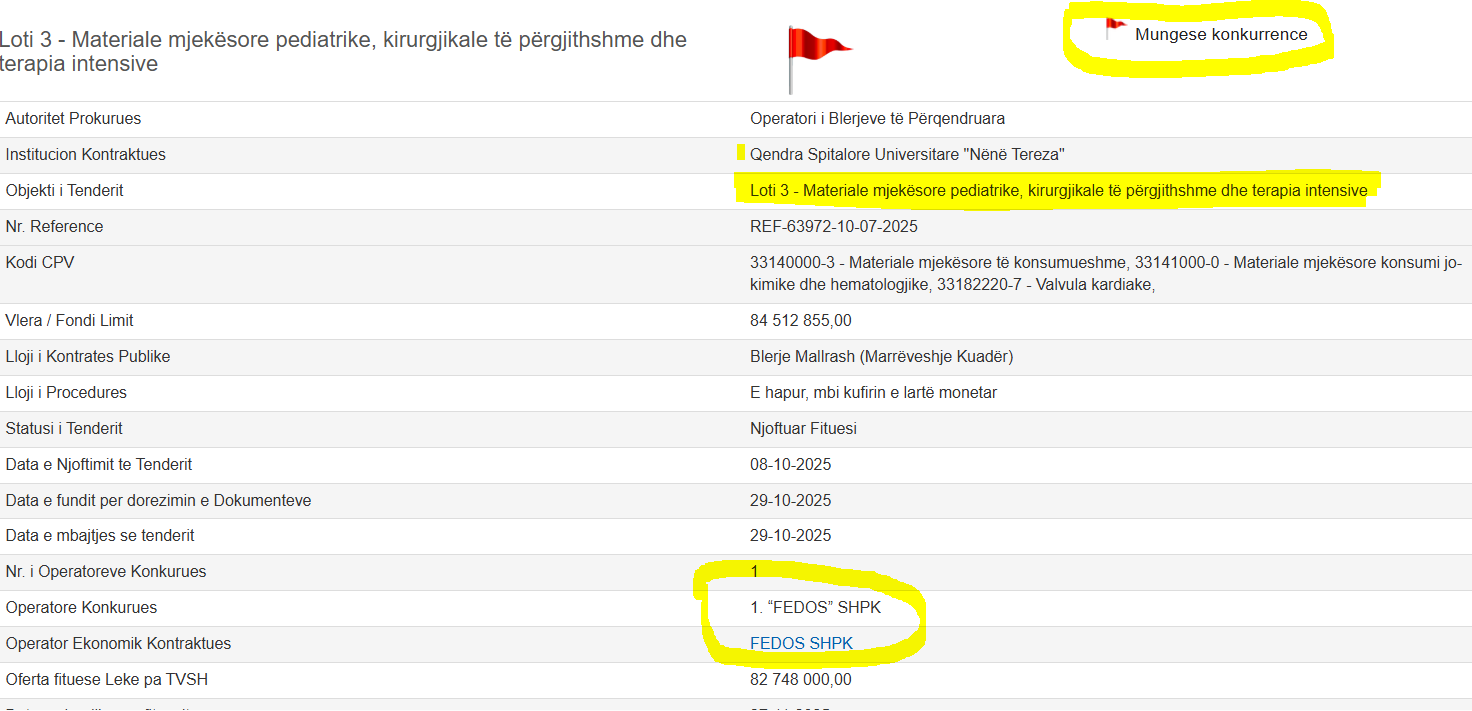Click the small red flag beside Mungese konkurrence
1472x711 pixels.
tap(1115, 27)
